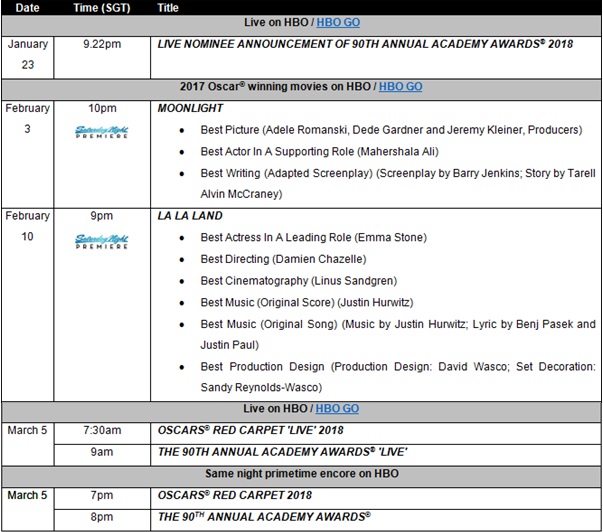Click Best Production Design line
Screen dimensions: 603x532
click(x=398, y=367)
